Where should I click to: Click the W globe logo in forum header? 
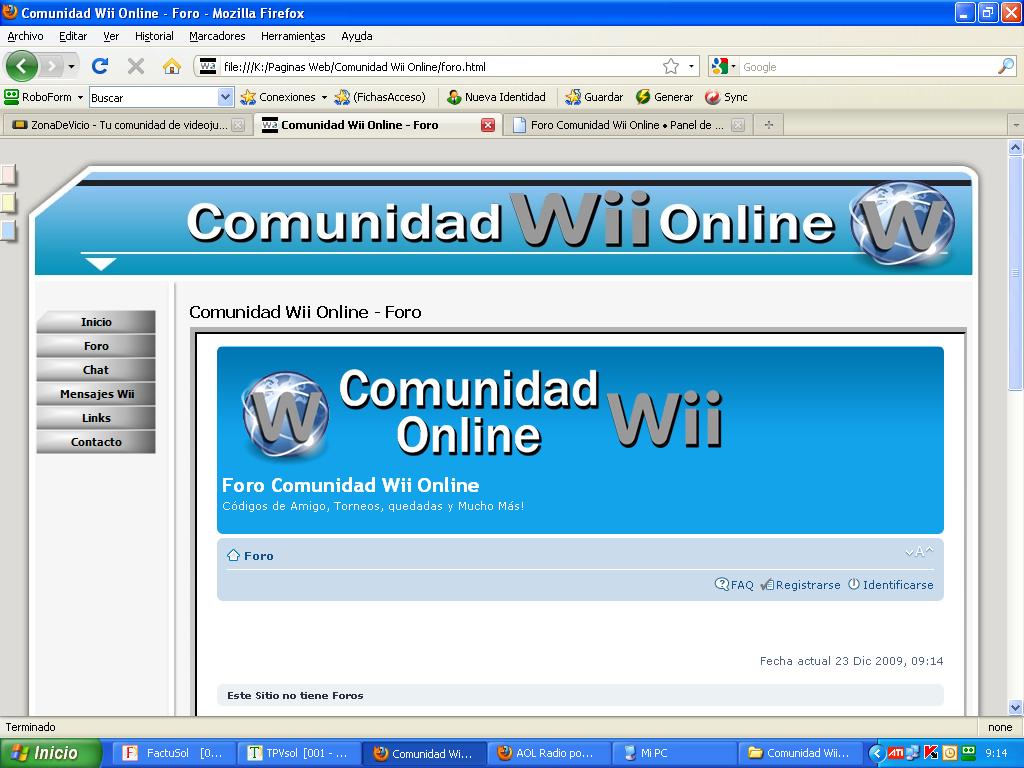tap(285, 414)
